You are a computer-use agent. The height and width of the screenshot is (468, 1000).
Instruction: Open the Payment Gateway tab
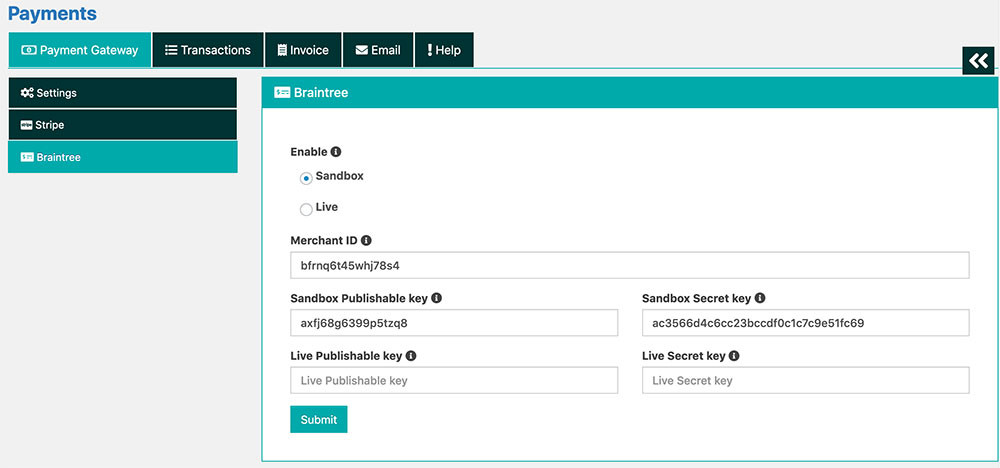(80, 50)
